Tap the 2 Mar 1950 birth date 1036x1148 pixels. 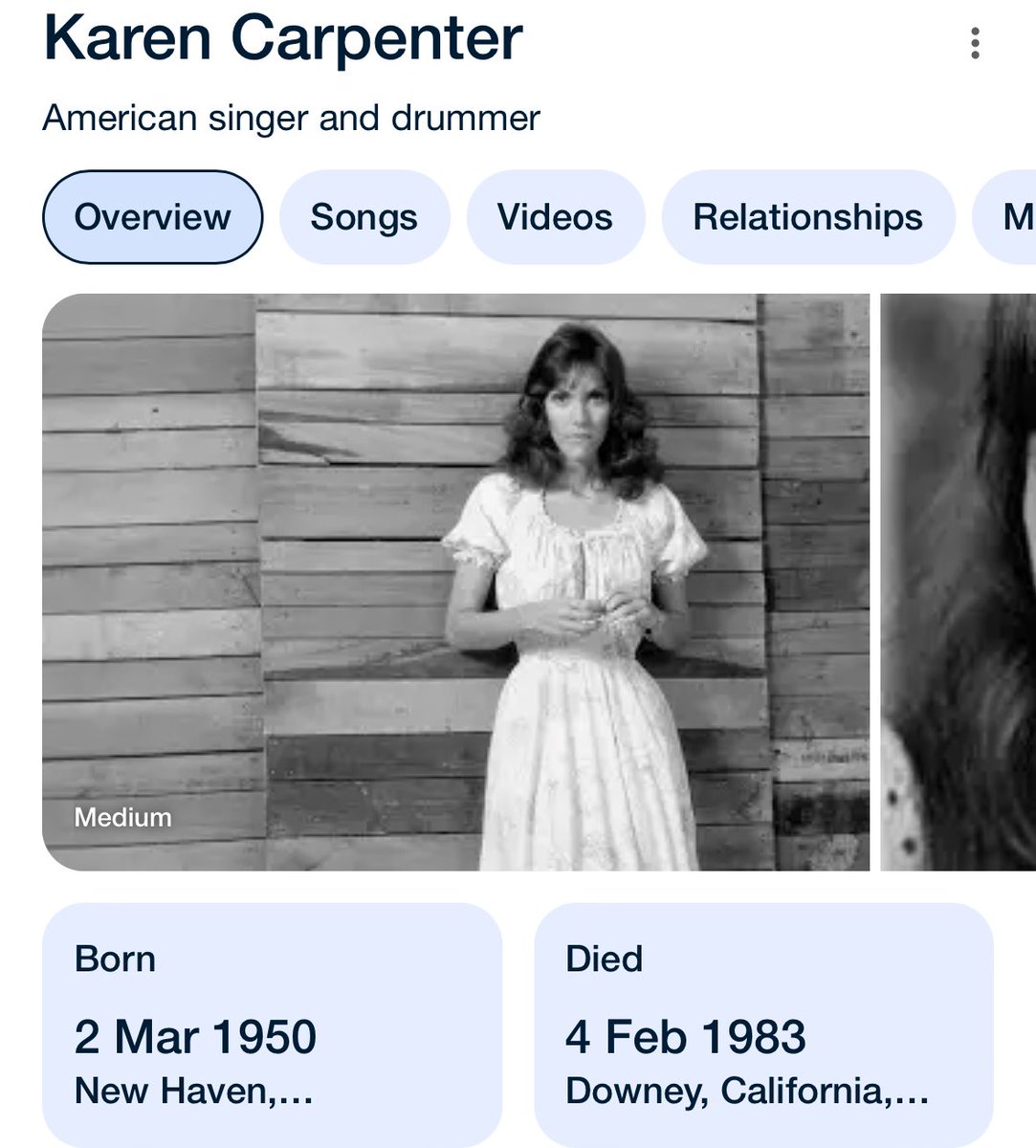[x=195, y=1037]
